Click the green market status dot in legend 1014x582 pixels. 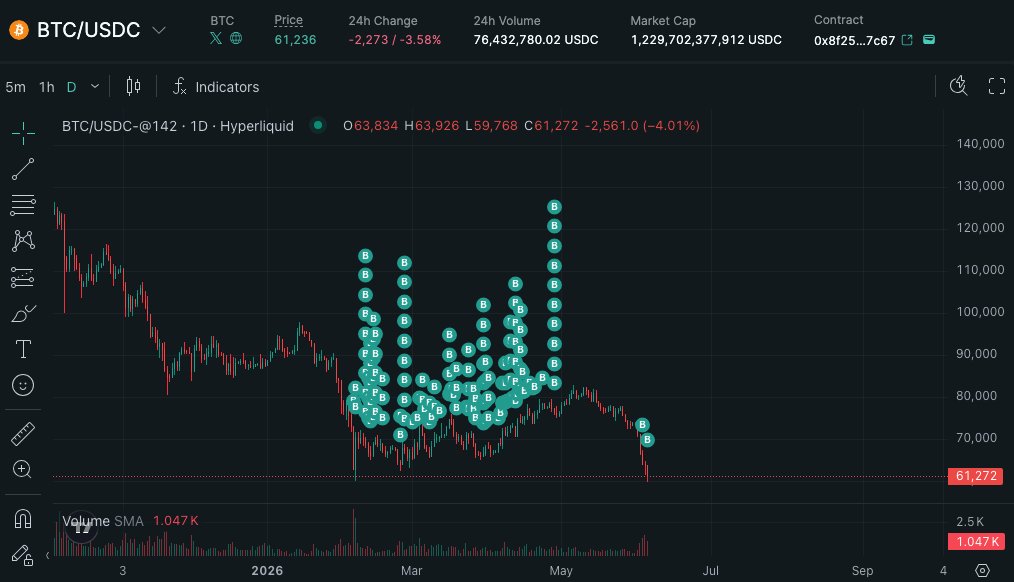click(x=318, y=125)
